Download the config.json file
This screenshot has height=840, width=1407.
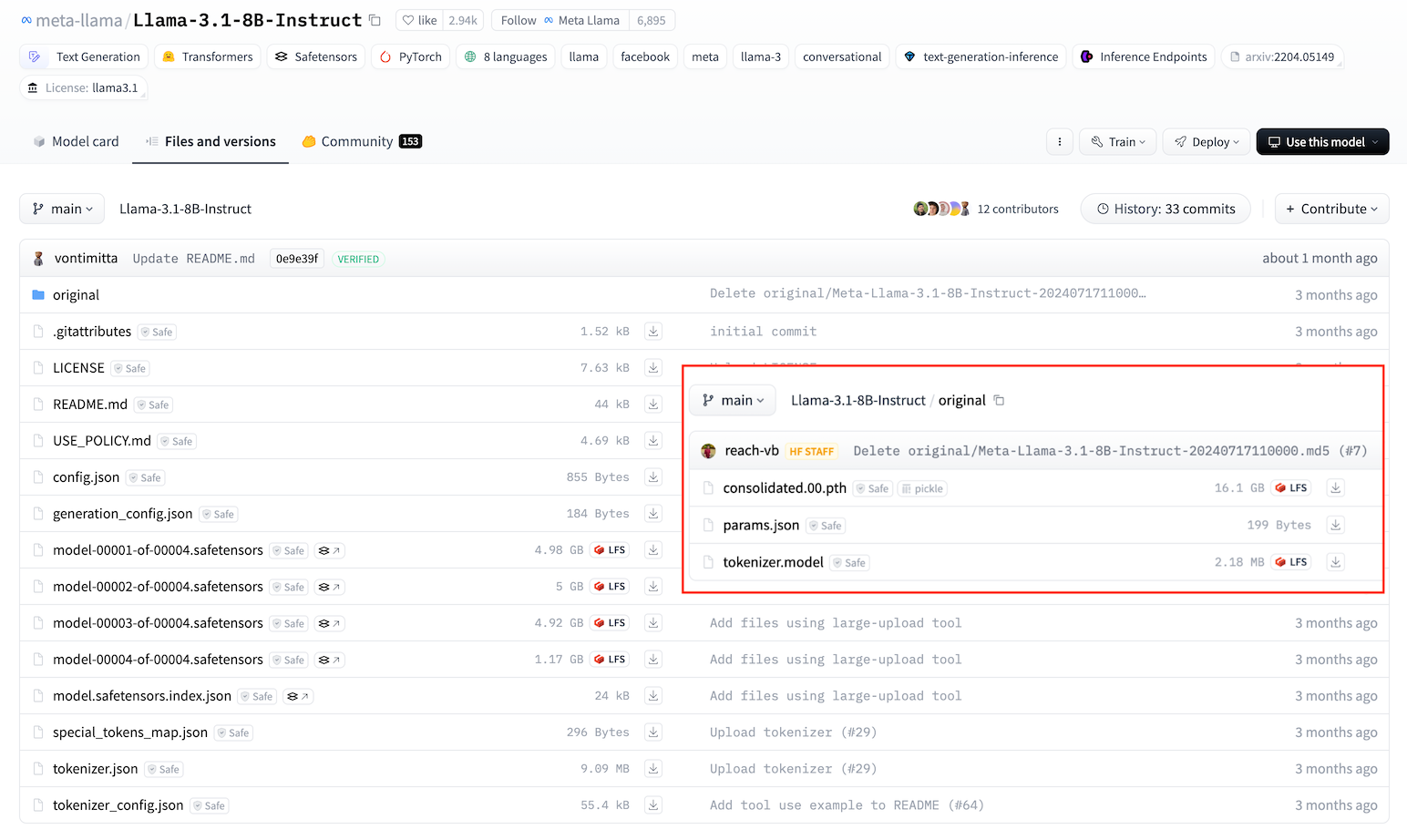653,476
